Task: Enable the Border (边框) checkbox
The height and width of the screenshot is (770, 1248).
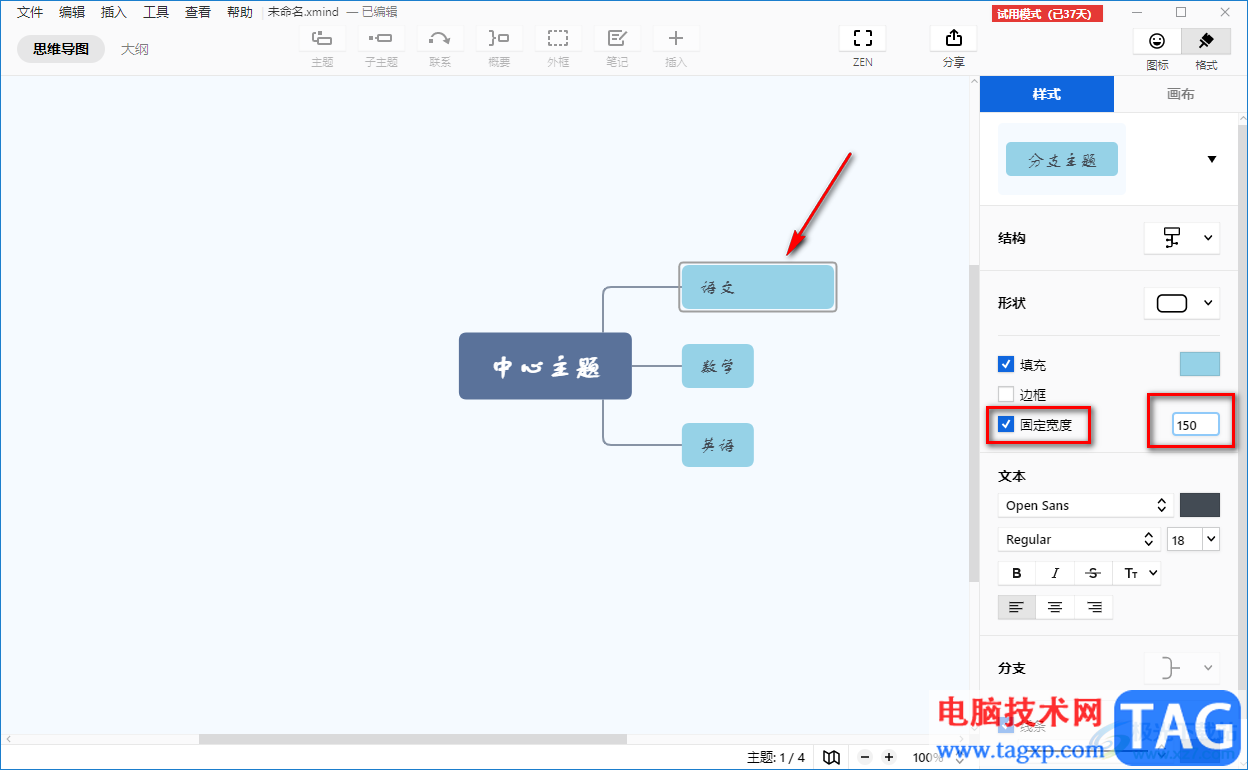Action: click(1007, 394)
